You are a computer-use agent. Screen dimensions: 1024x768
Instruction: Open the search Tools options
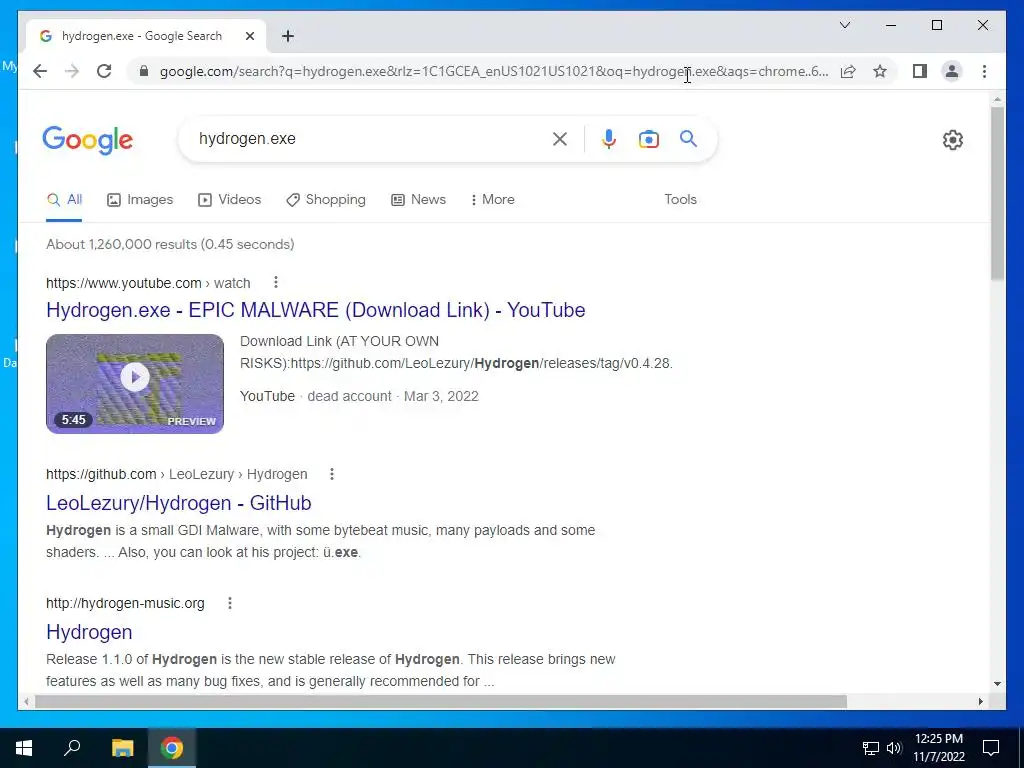tap(680, 200)
